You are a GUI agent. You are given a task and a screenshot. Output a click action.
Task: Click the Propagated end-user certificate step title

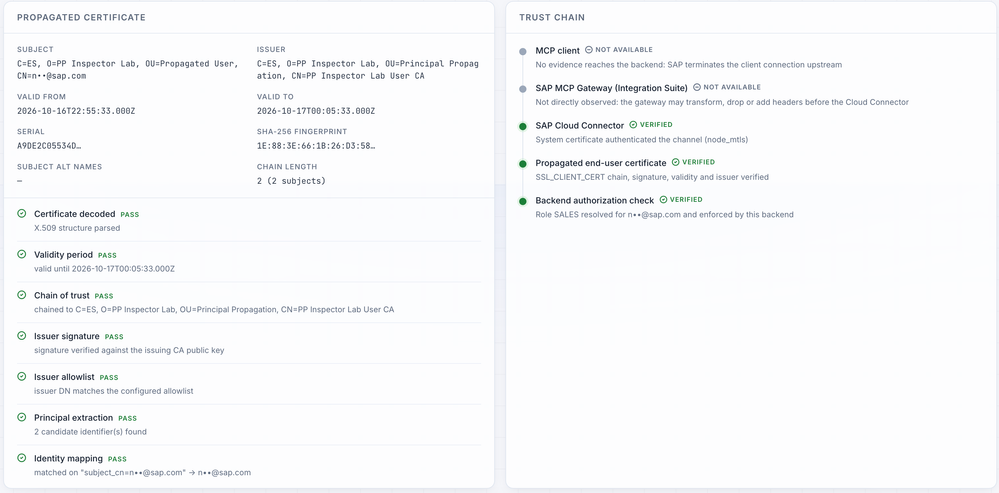click(601, 163)
